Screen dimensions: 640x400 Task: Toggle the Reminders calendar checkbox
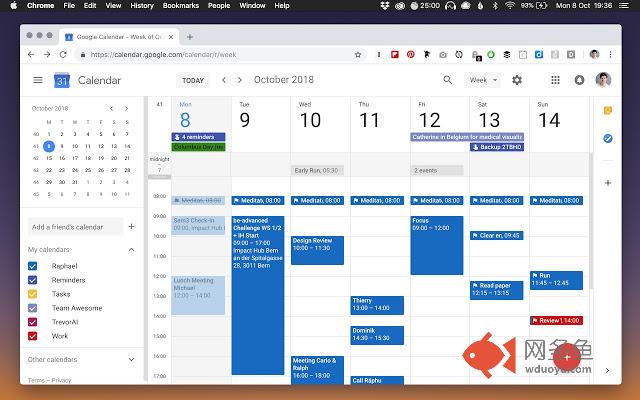33,280
